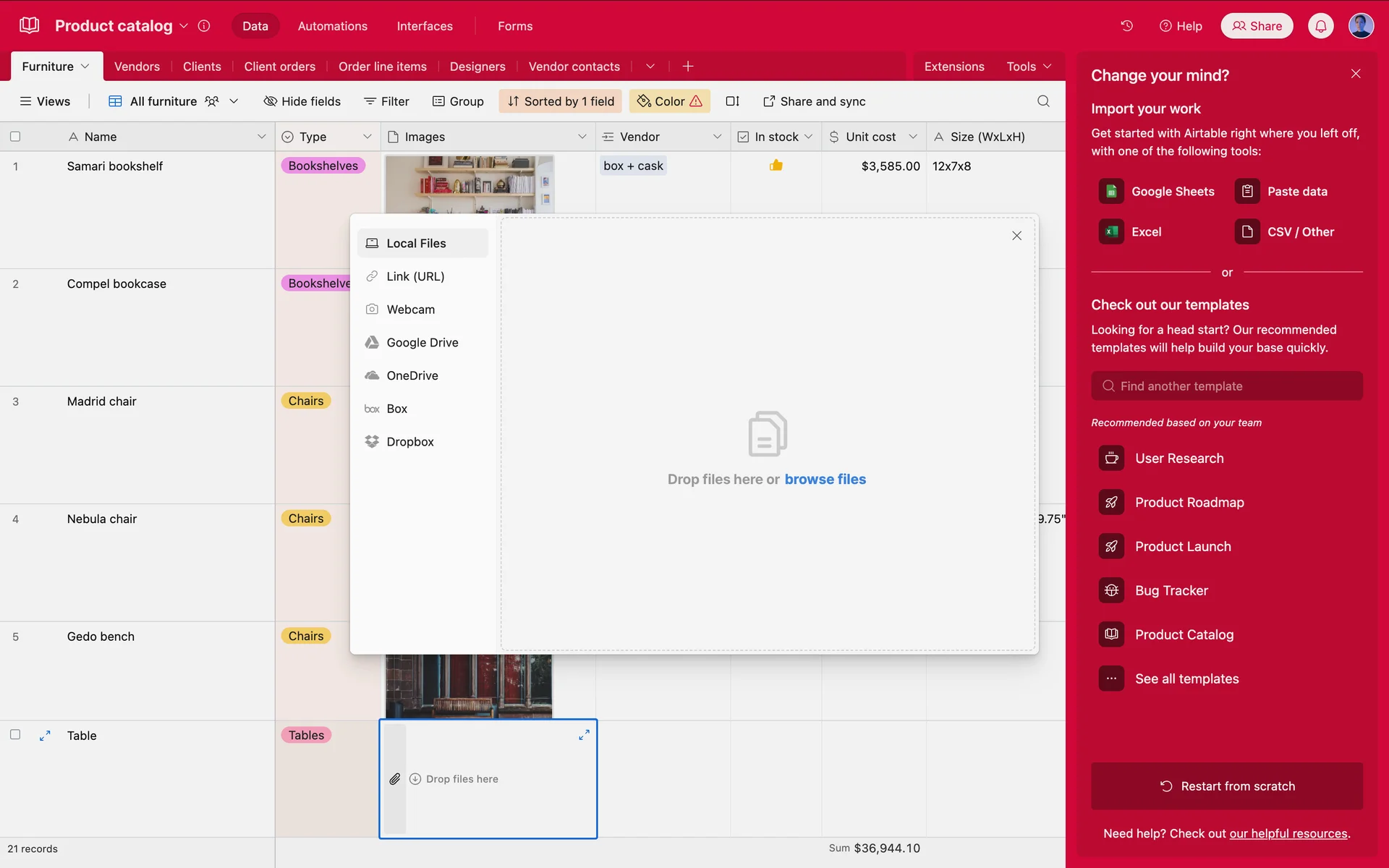Viewport: 1389px width, 868px height.
Task: Switch to the Vendors tab
Action: (137, 67)
